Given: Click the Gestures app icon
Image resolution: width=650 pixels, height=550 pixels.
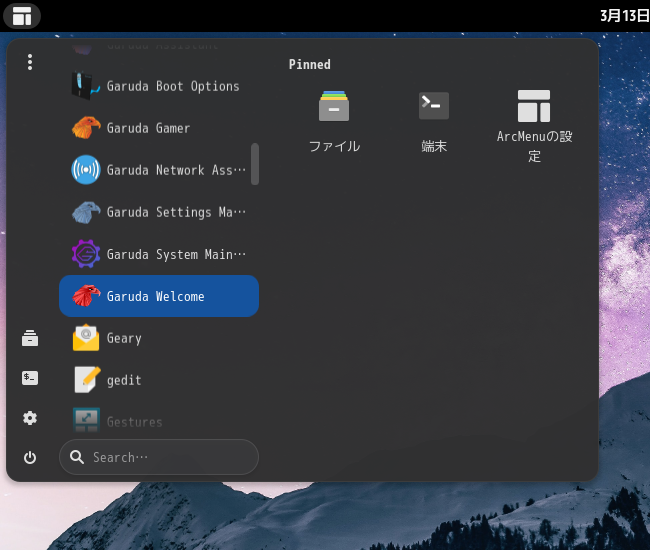Looking at the screenshot, I should click(86, 420).
